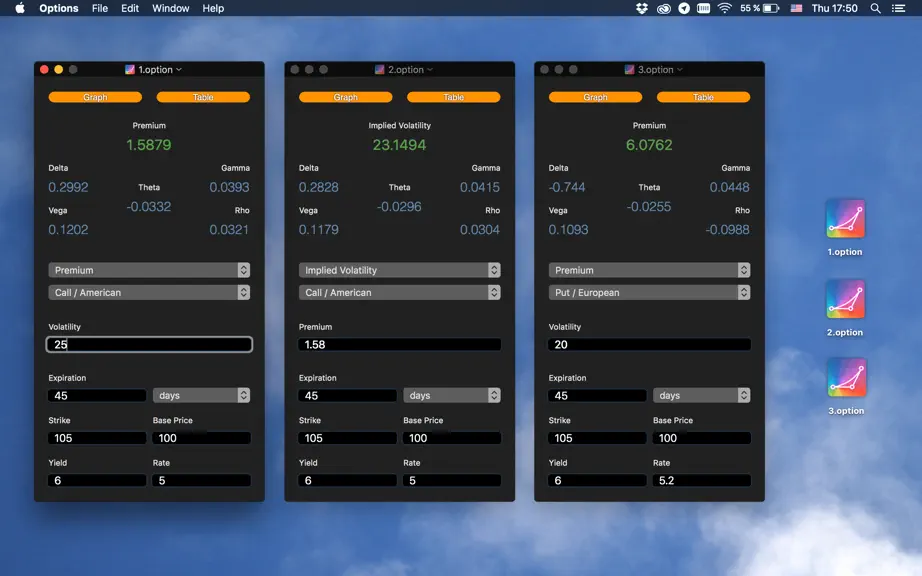The height and width of the screenshot is (576, 922).
Task: Open the Wi-Fi status icon
Action: click(x=724, y=8)
